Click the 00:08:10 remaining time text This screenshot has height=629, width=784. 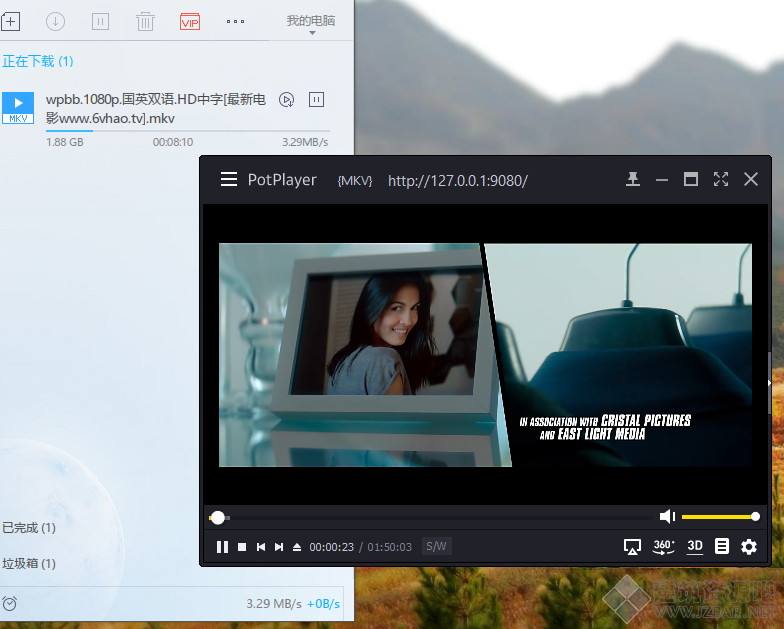point(173,142)
